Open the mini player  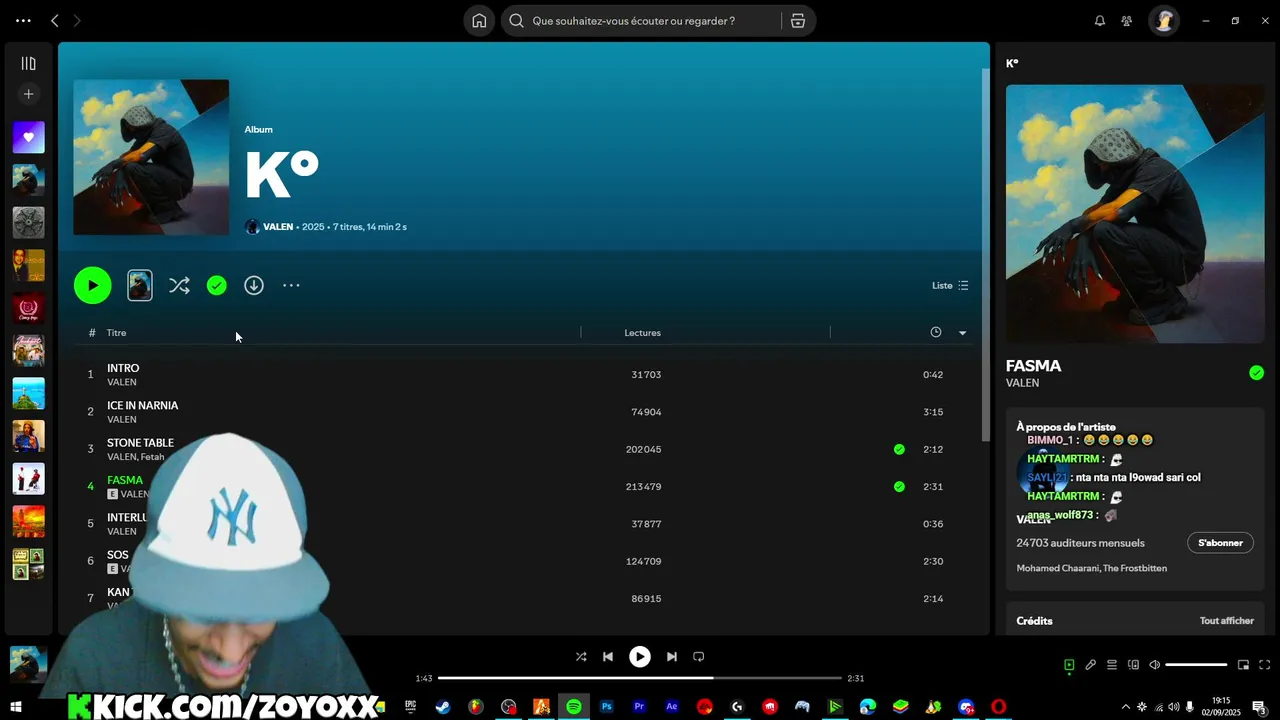click(1243, 665)
